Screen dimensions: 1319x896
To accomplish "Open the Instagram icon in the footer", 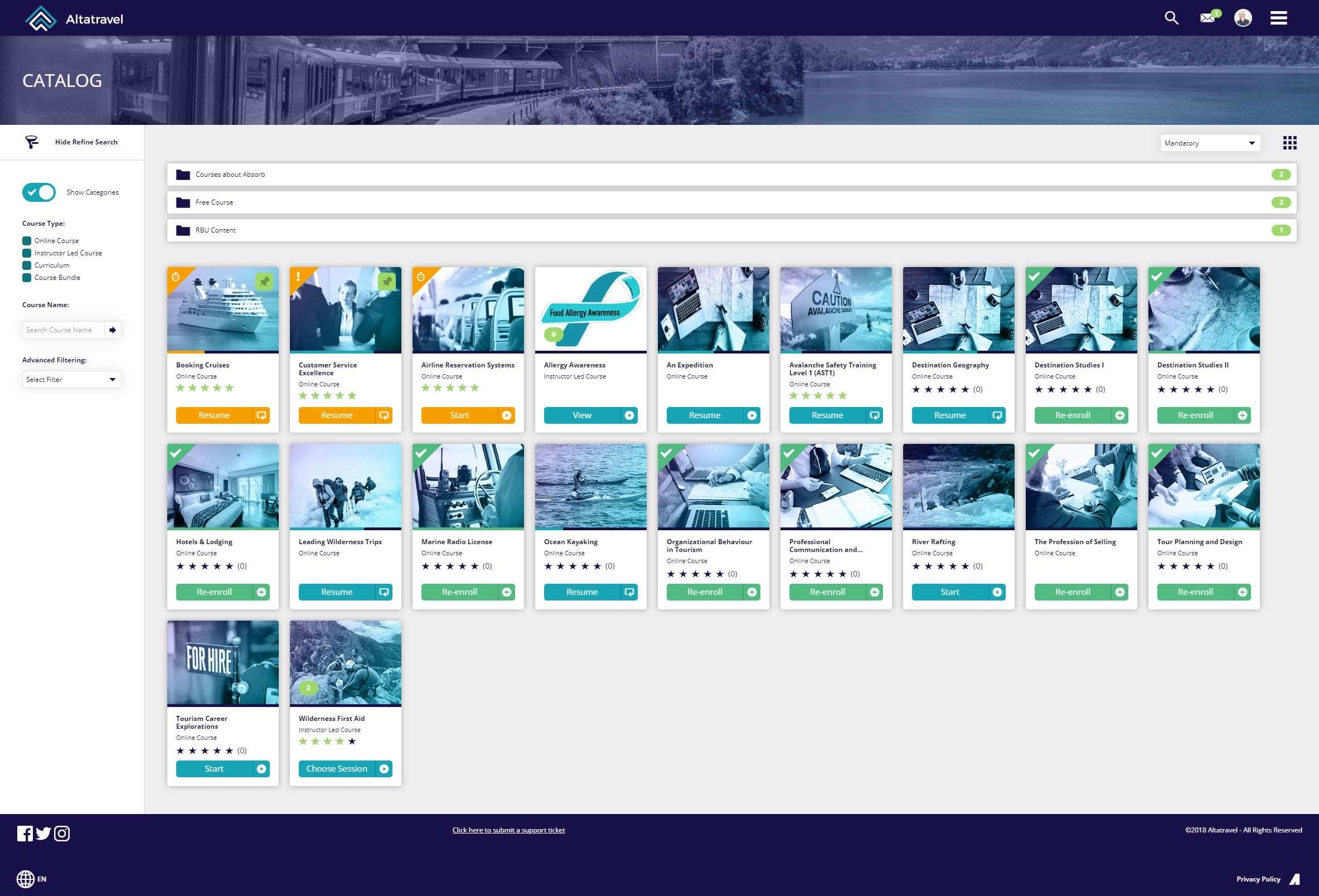I will coord(62,834).
